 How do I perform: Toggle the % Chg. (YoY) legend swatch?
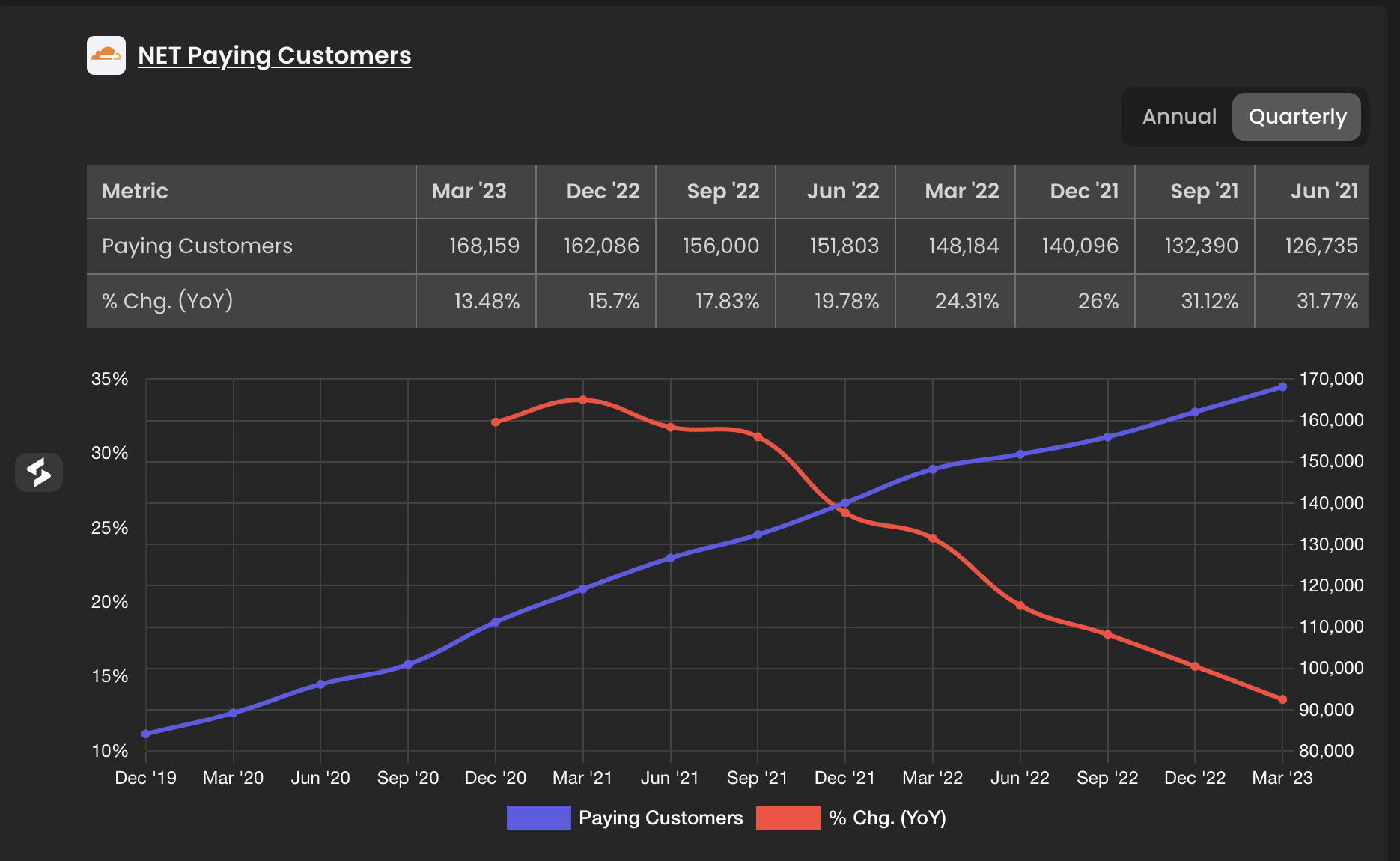click(x=788, y=818)
